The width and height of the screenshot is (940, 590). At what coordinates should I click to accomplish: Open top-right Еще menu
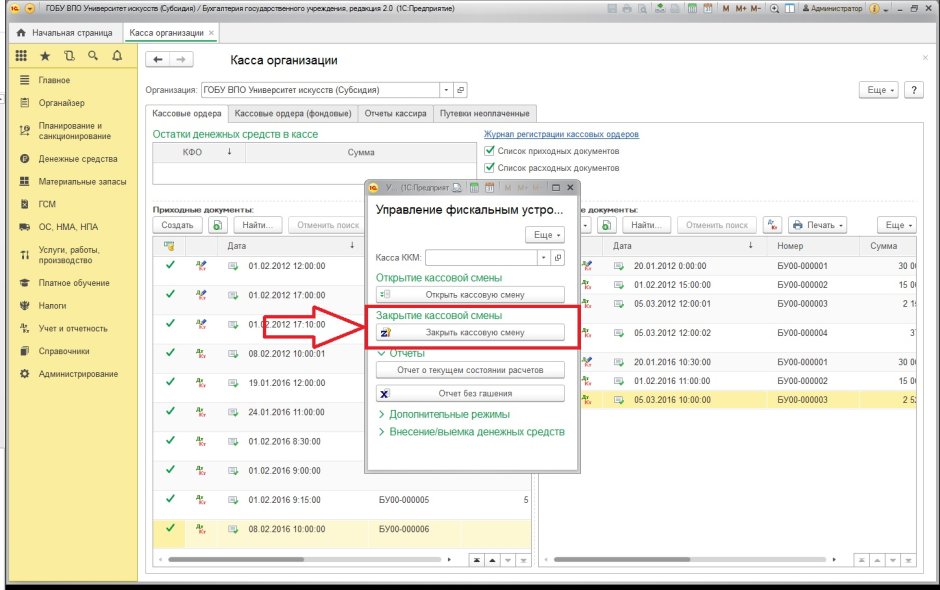click(x=880, y=90)
